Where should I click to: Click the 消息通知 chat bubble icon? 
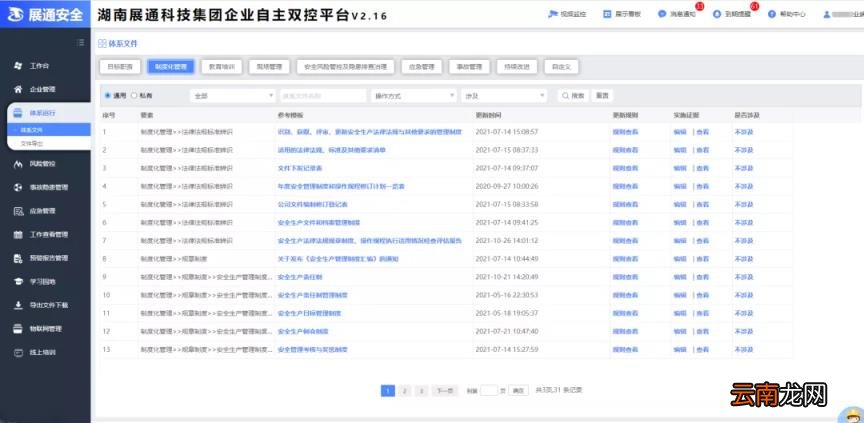[662, 14]
